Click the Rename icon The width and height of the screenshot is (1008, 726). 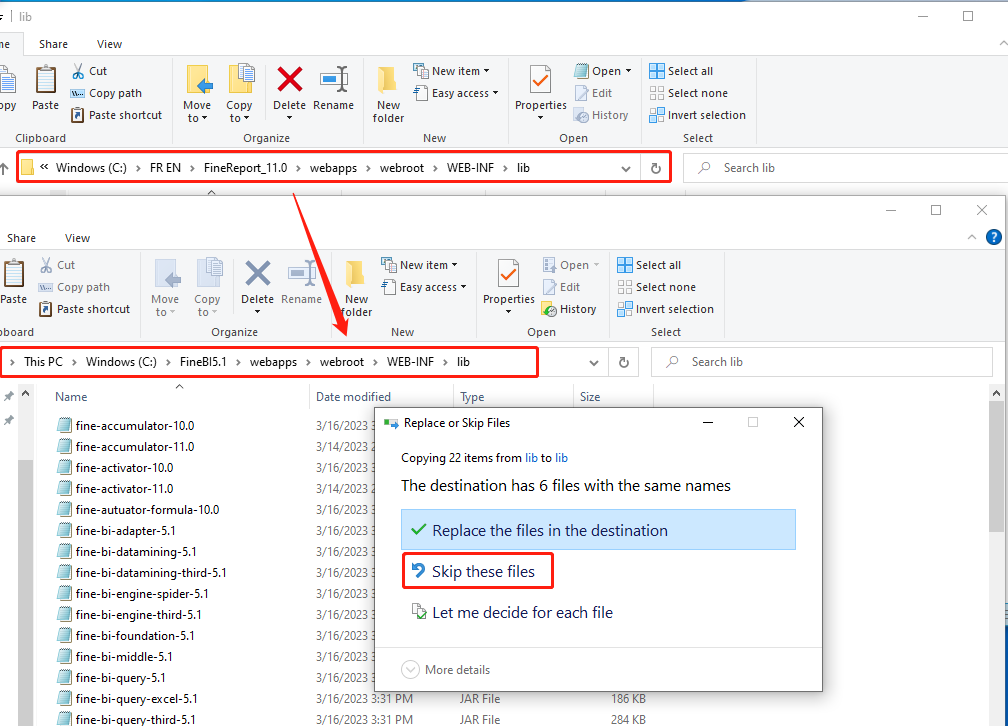tap(333, 92)
